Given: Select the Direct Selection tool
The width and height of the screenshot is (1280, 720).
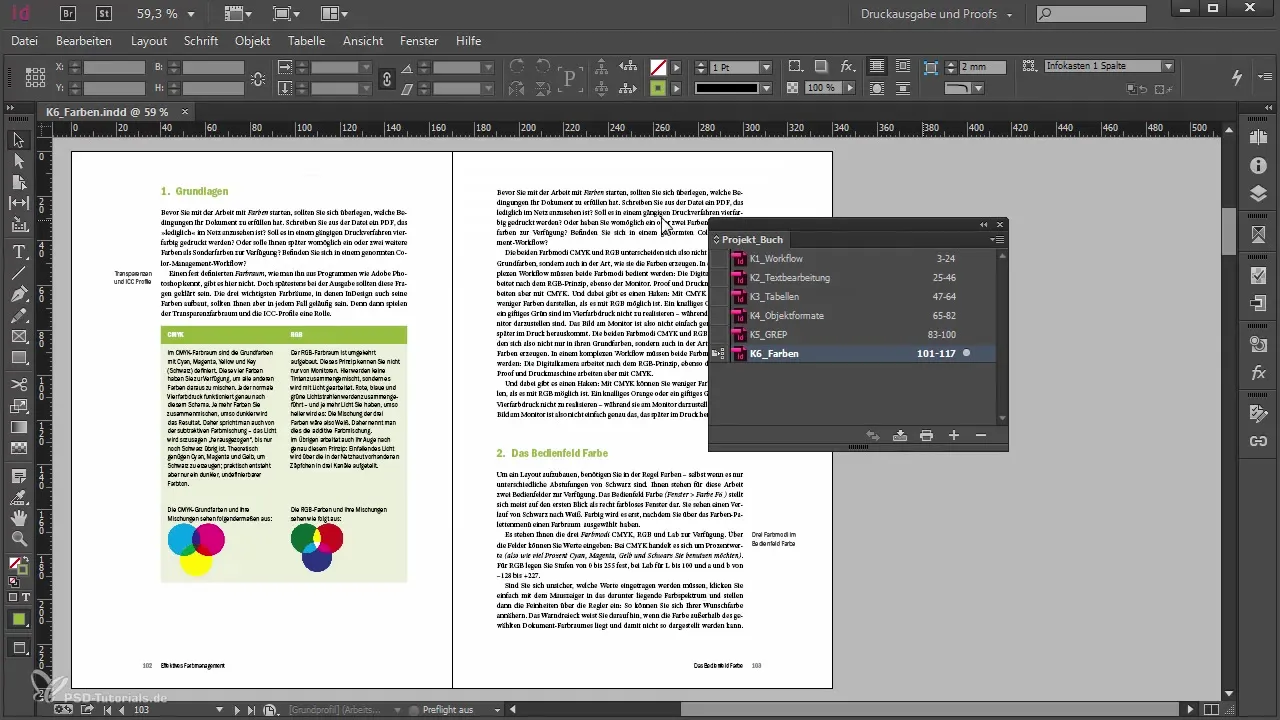Looking at the screenshot, I should pyautogui.click(x=18, y=161).
